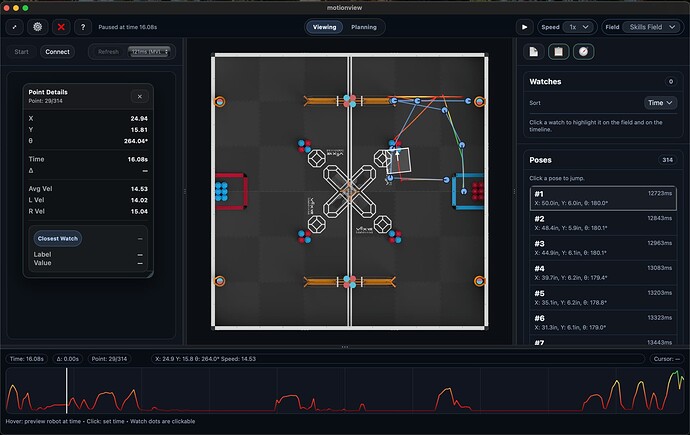This screenshot has width=690, height=435.
Task: Click the Cursor status readout
Action: click(667, 359)
